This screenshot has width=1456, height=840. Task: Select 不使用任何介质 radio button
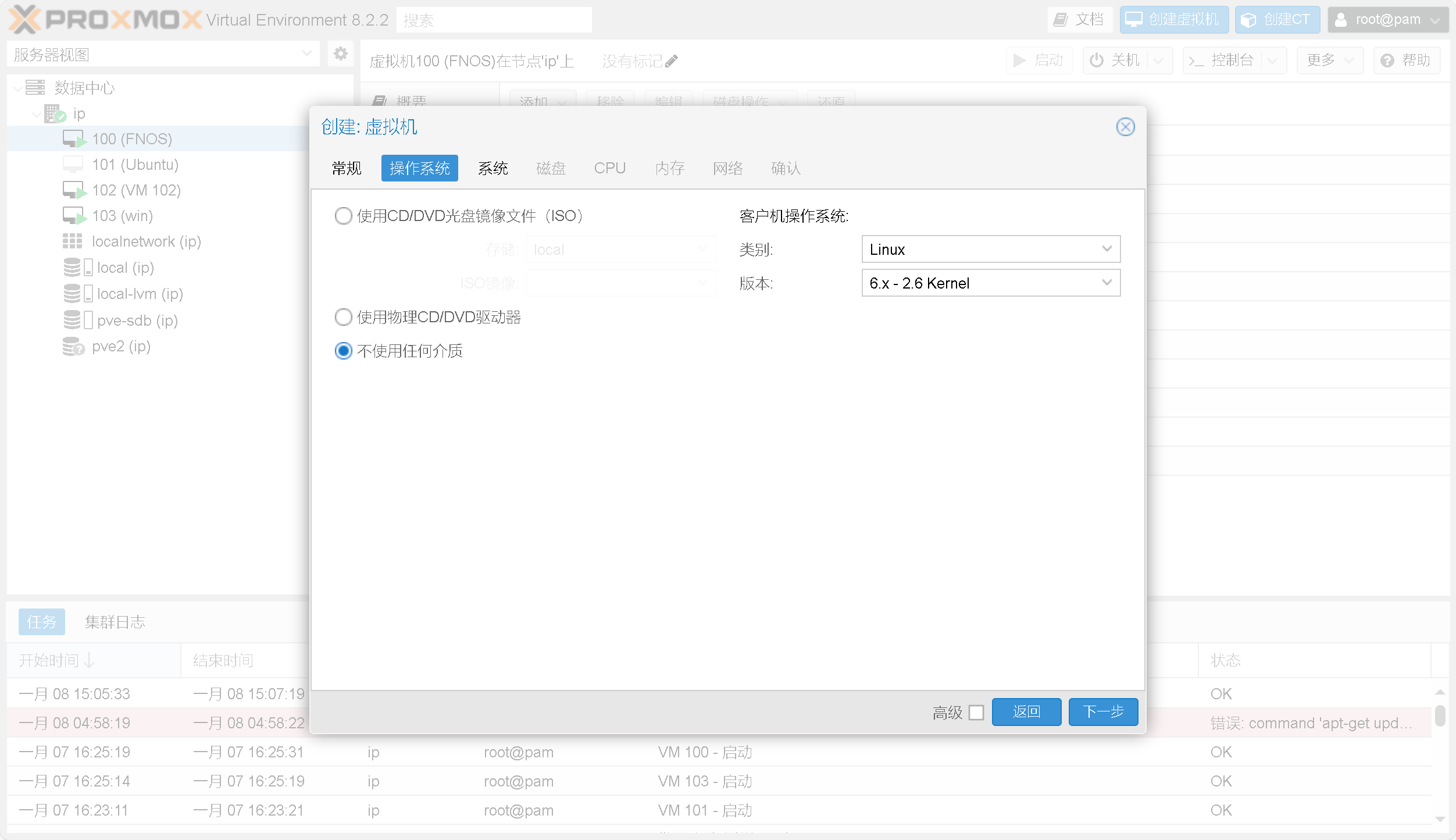pos(343,350)
